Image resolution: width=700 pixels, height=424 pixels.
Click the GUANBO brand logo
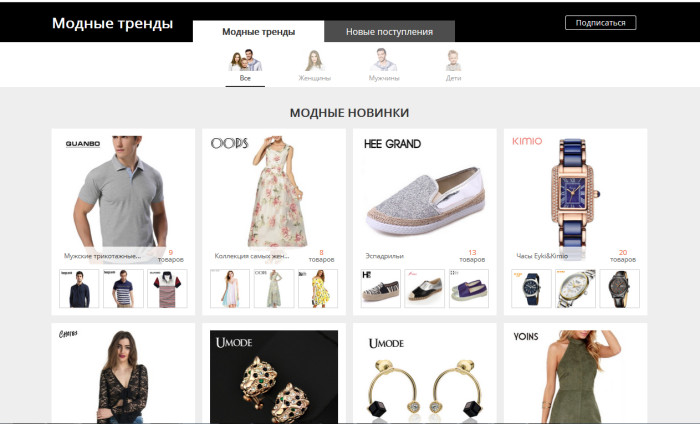click(x=83, y=144)
